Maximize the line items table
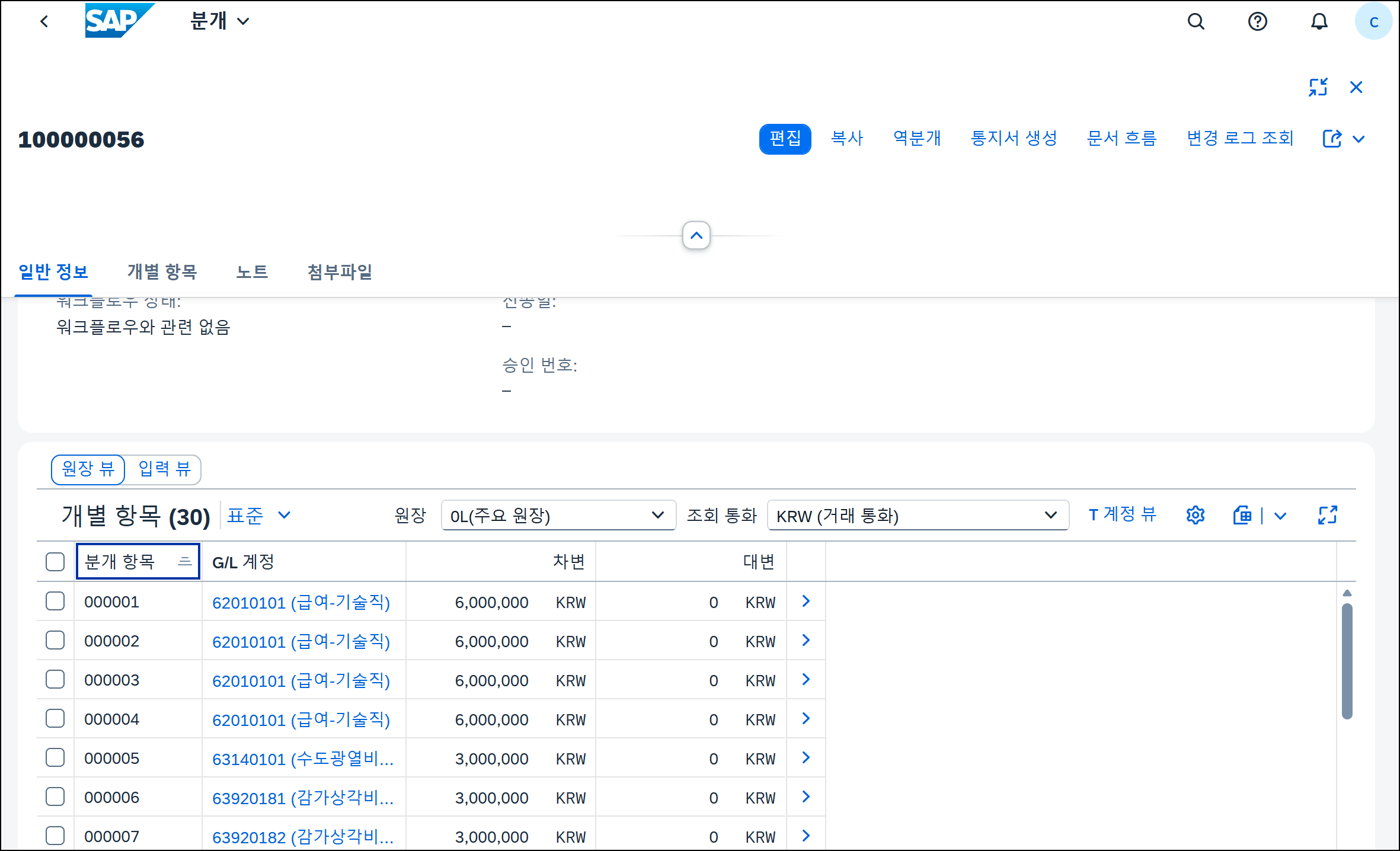This screenshot has width=1400, height=851. tap(1327, 515)
